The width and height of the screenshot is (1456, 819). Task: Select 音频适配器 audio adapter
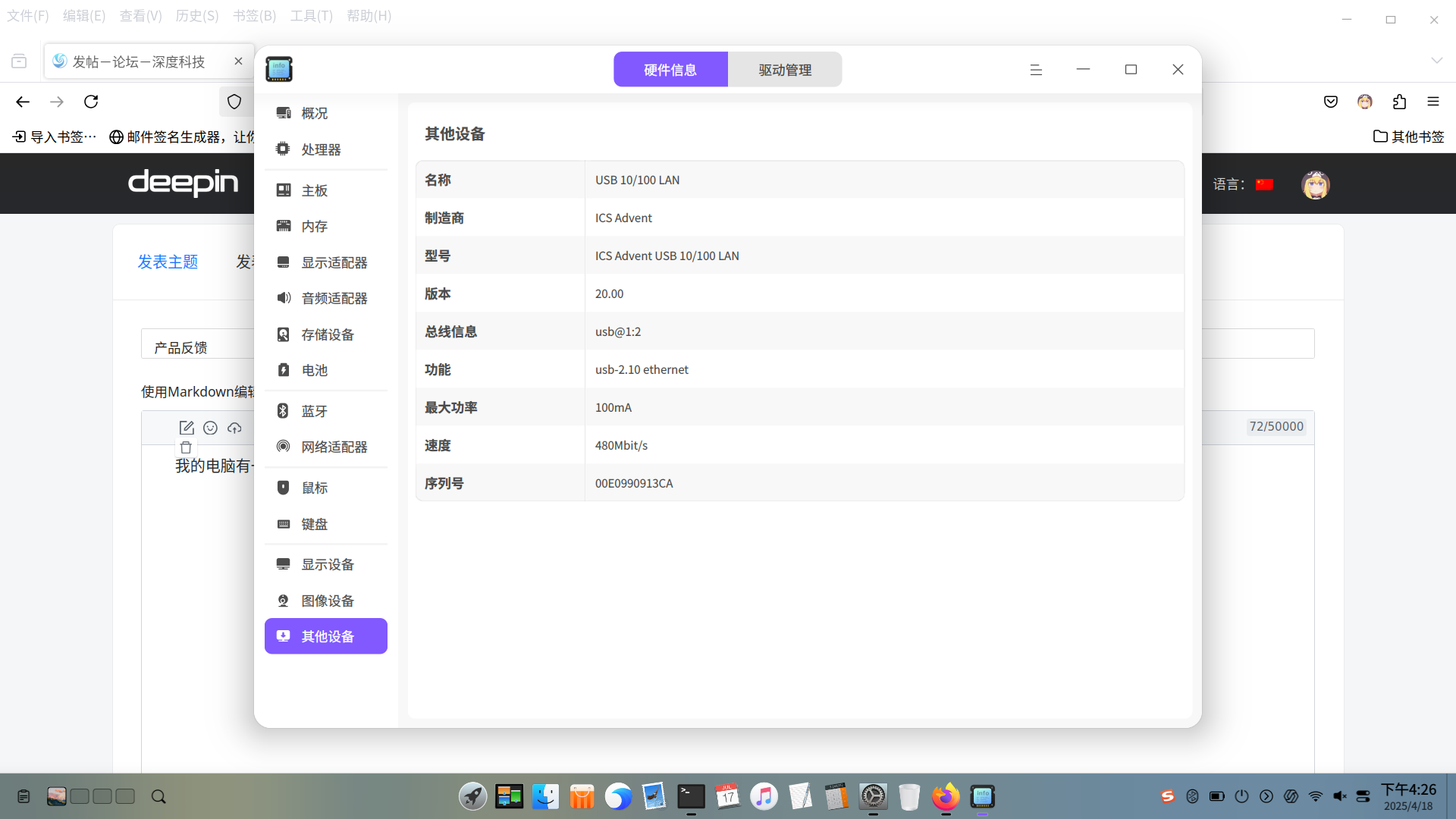point(326,298)
